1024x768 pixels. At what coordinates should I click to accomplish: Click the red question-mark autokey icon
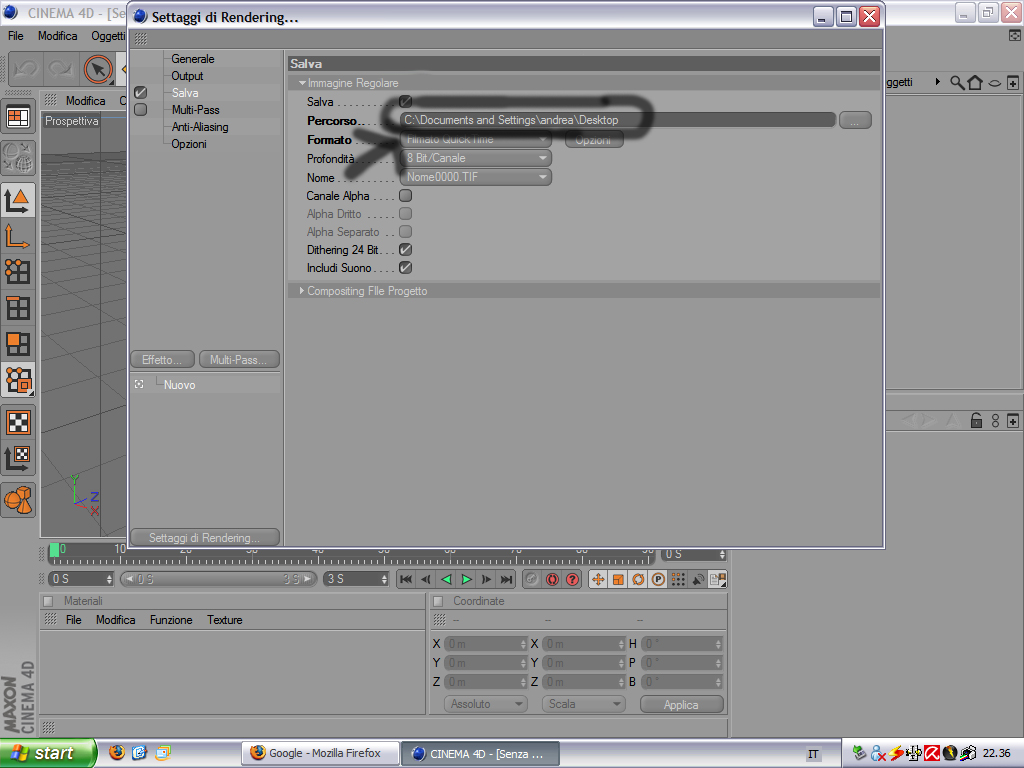pyautogui.click(x=572, y=579)
